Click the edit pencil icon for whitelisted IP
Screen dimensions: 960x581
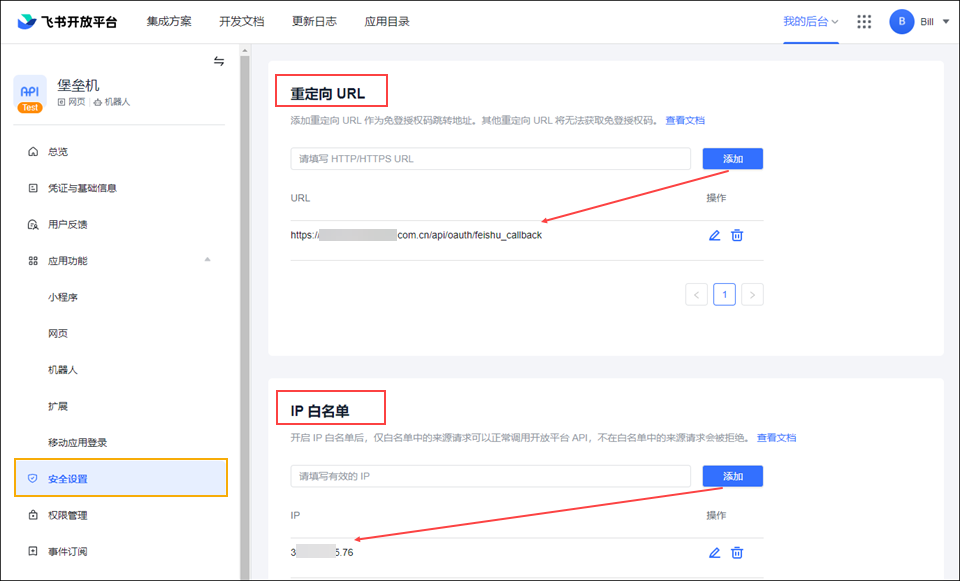[x=714, y=552]
